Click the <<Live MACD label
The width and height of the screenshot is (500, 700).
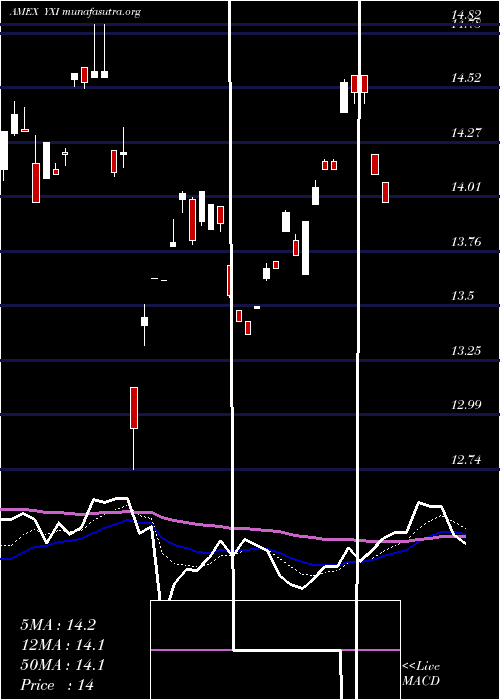tap(421, 673)
